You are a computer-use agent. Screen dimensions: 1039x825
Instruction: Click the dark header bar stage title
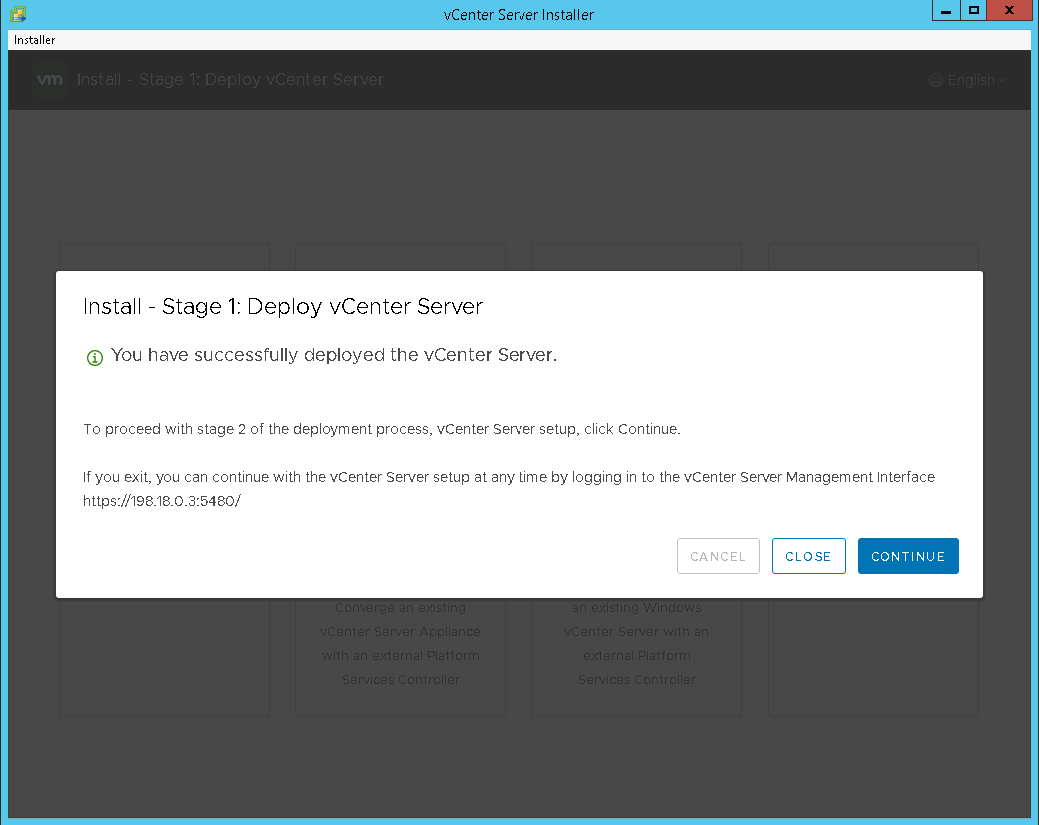(230, 80)
